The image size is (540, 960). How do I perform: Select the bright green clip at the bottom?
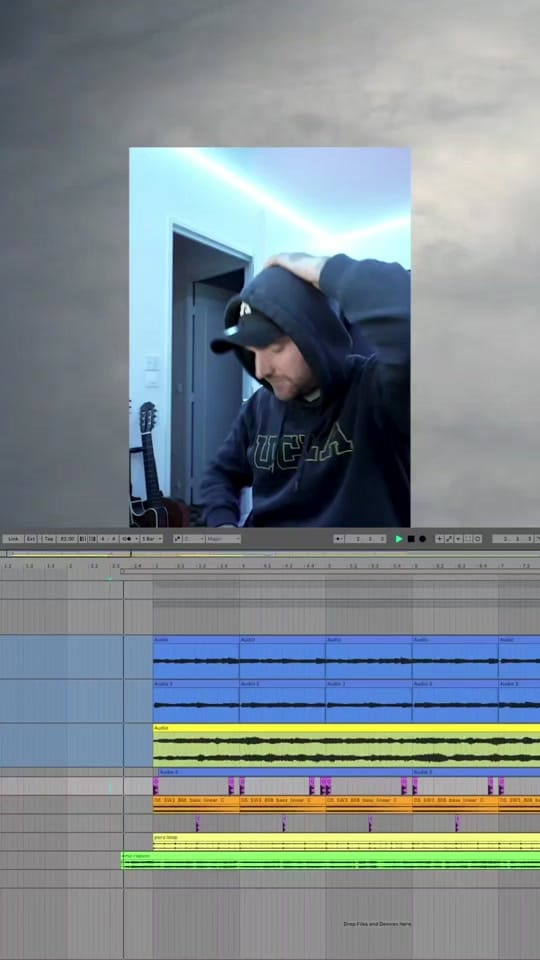[x=331, y=860]
